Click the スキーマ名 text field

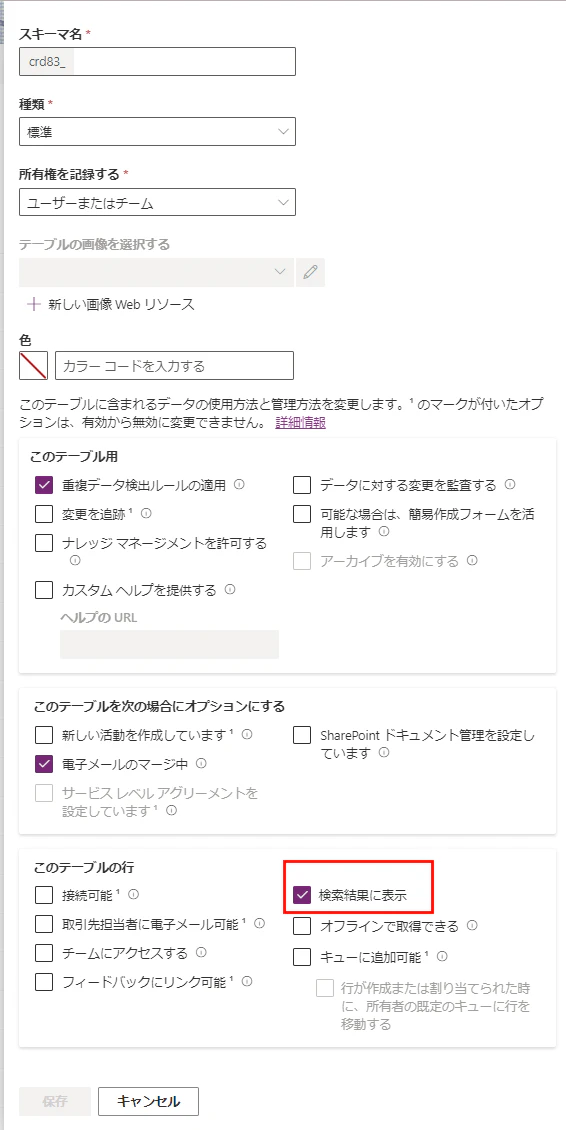coord(157,61)
